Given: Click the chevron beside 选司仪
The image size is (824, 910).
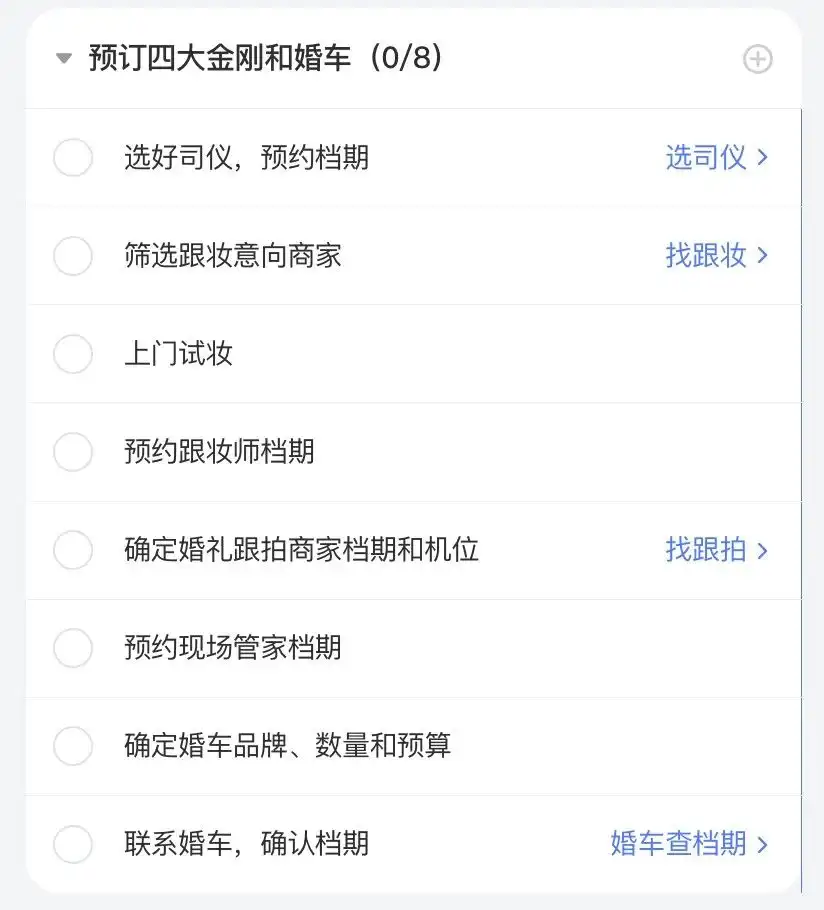Looking at the screenshot, I should tap(762, 157).
